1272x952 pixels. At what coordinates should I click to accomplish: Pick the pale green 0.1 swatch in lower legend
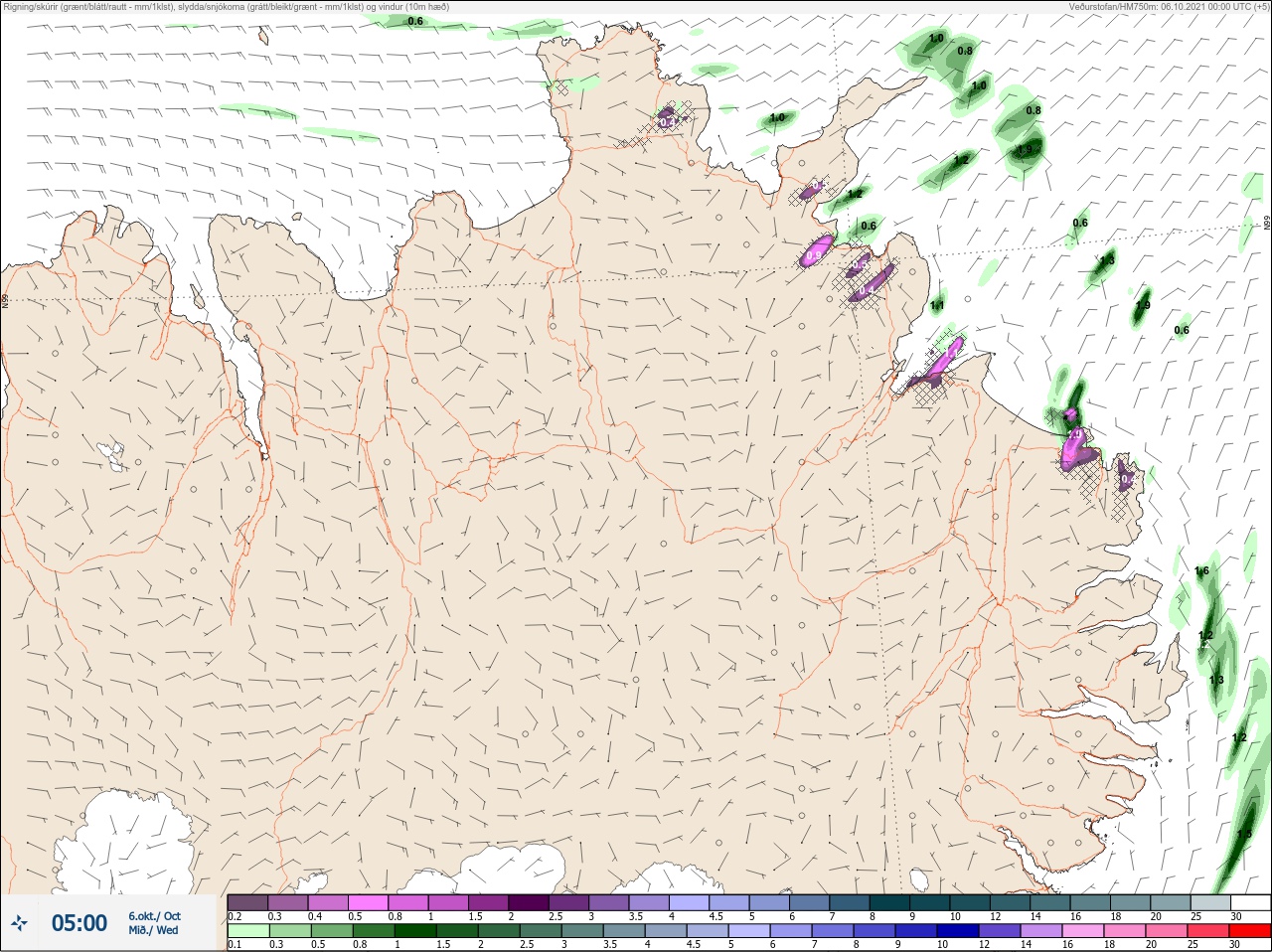247,931
